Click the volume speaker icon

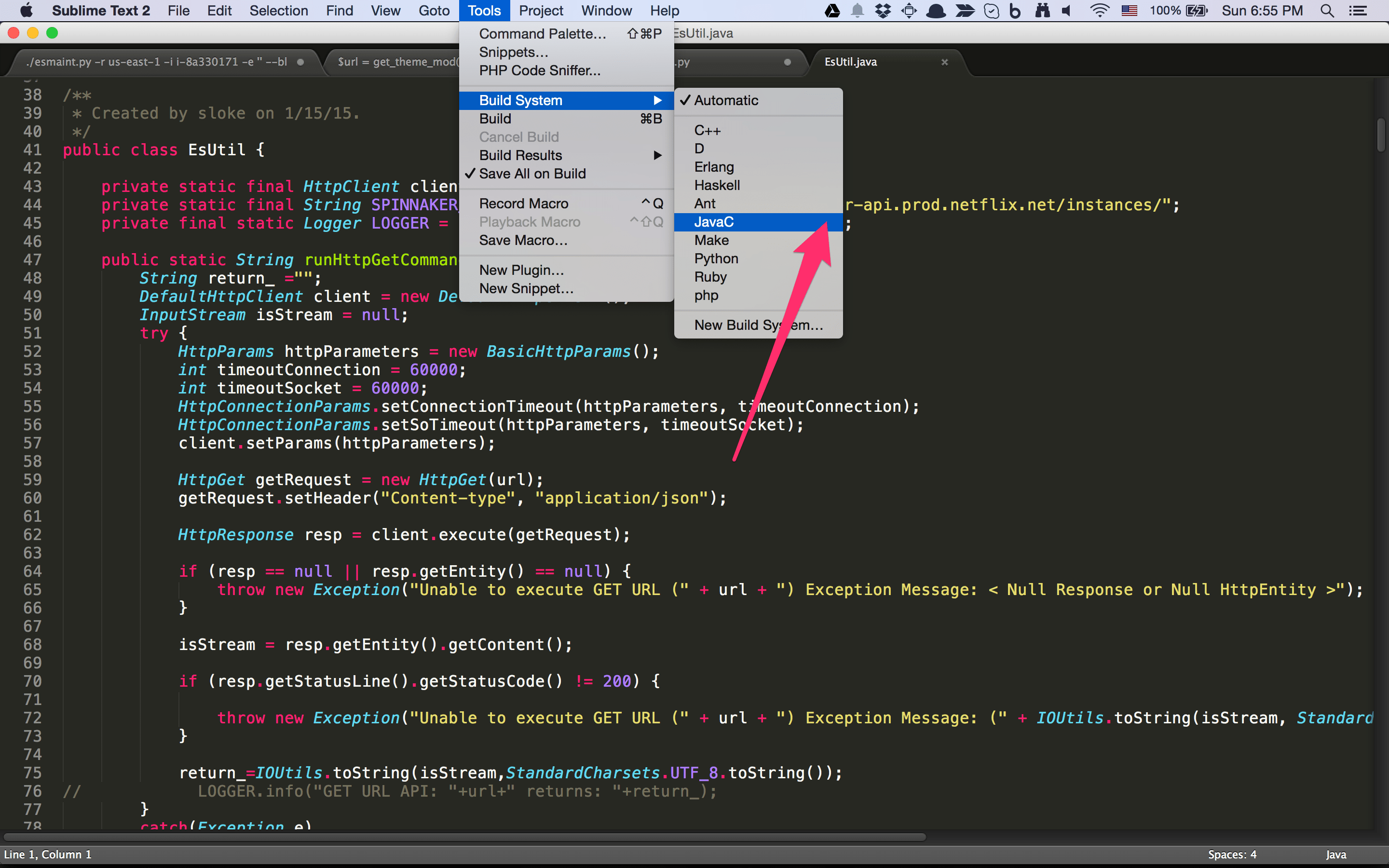[x=1067, y=10]
